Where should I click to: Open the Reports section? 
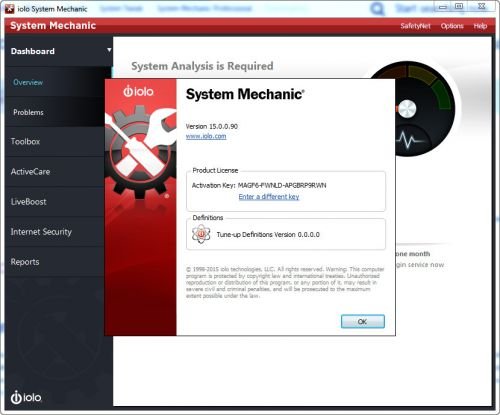(25, 262)
